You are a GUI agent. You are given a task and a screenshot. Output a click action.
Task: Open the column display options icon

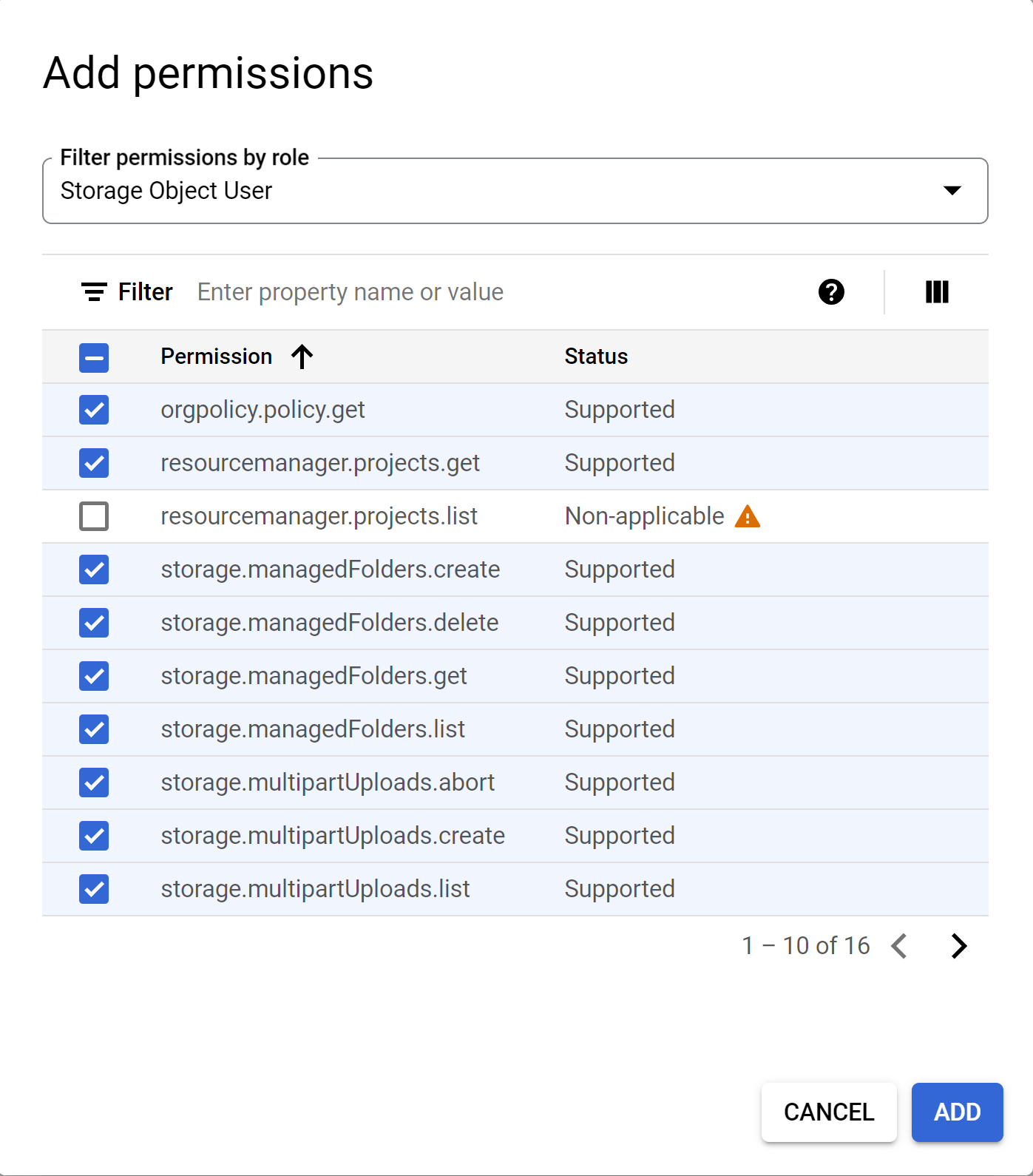[937, 292]
